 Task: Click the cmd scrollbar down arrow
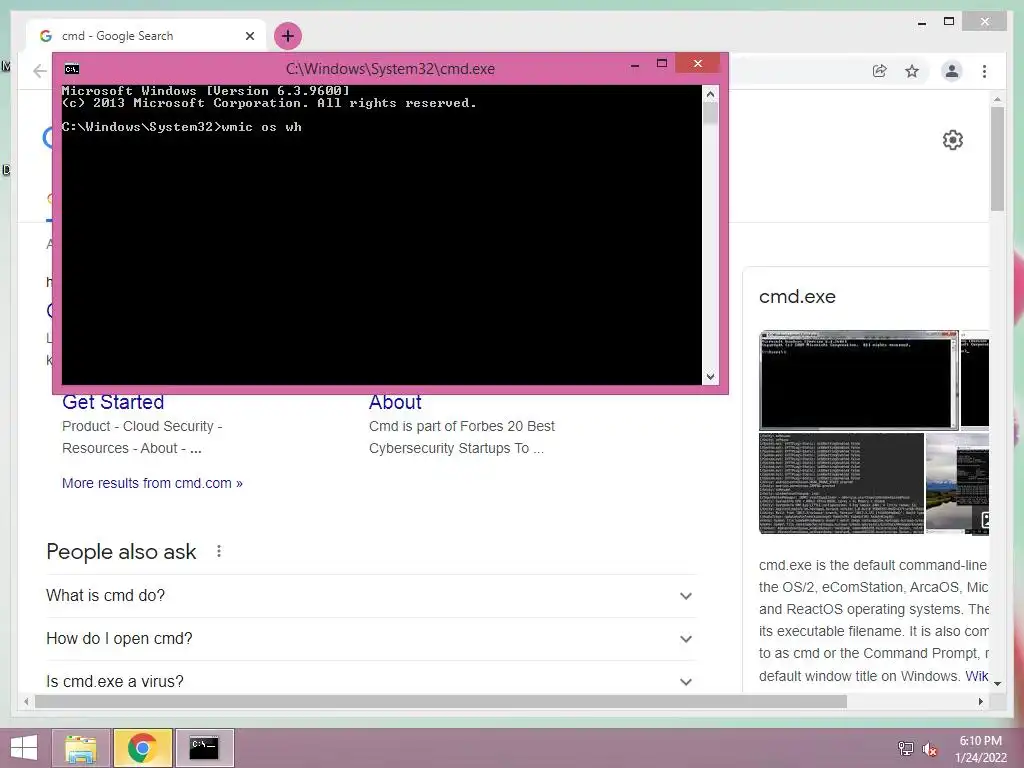tap(711, 377)
